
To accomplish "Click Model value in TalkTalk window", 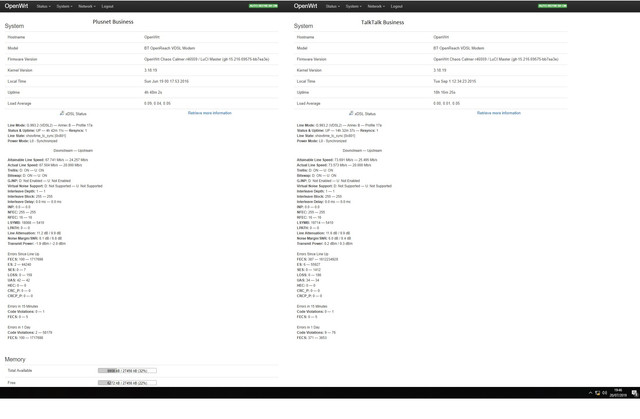I will 458,48.
